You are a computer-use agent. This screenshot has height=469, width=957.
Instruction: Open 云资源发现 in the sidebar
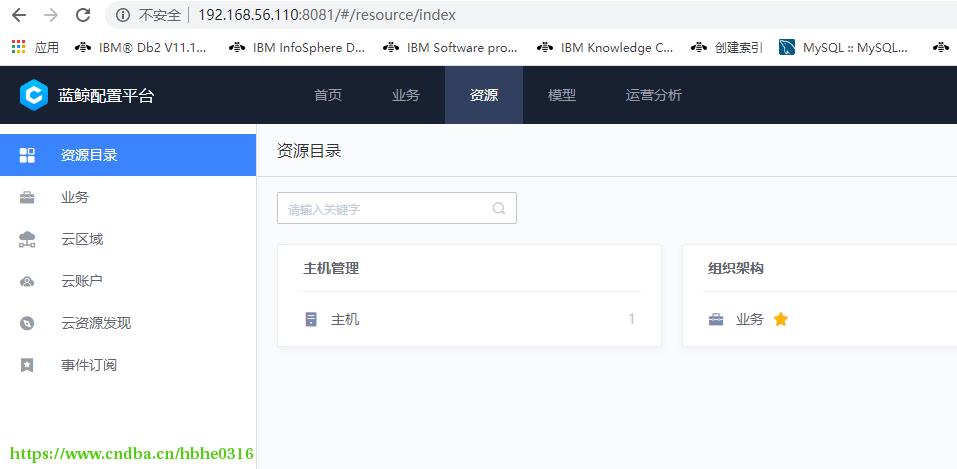[128, 323]
